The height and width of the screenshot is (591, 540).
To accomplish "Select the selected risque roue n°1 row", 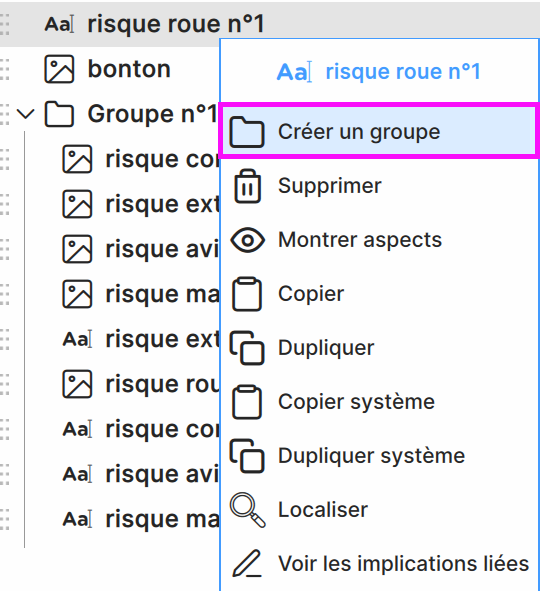I will coord(270,24).
